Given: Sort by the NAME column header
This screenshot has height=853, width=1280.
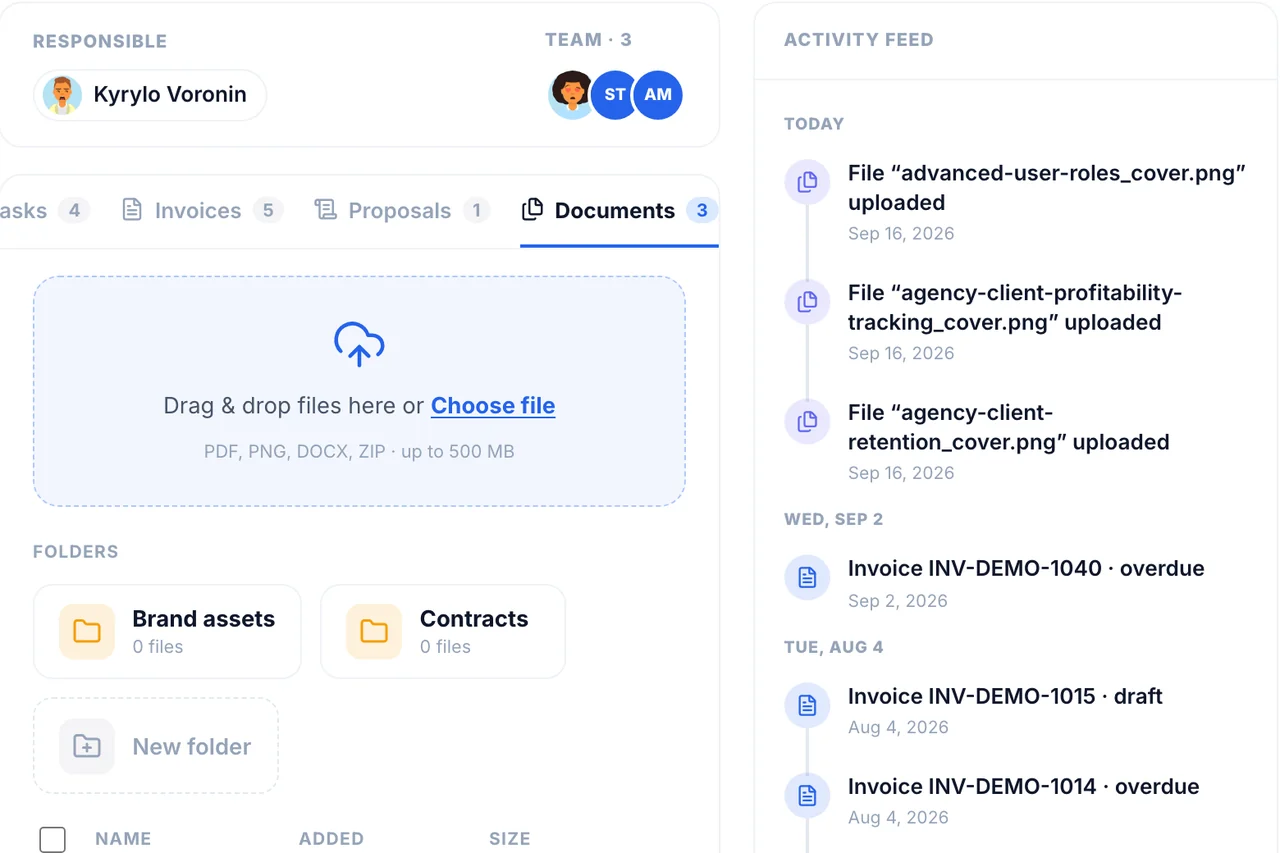Looking at the screenshot, I should pos(123,839).
